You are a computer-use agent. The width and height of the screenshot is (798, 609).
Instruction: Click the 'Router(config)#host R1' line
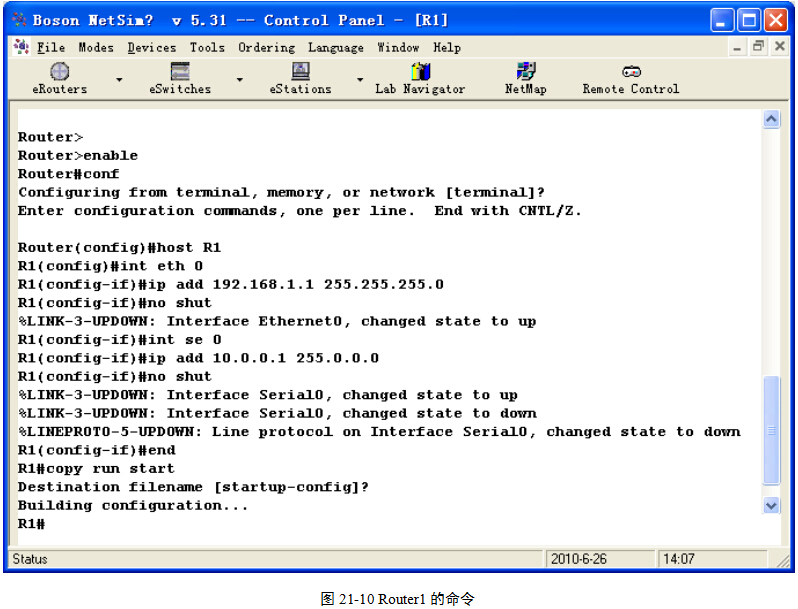click(120, 248)
